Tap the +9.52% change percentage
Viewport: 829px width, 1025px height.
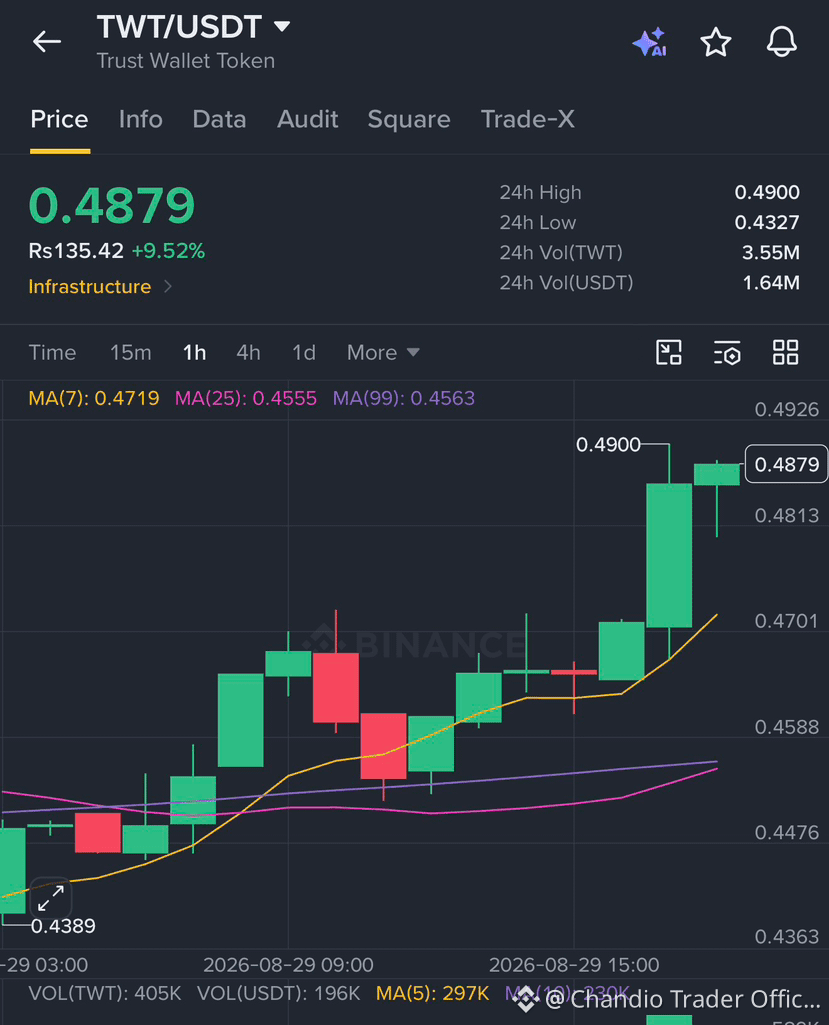coord(169,251)
